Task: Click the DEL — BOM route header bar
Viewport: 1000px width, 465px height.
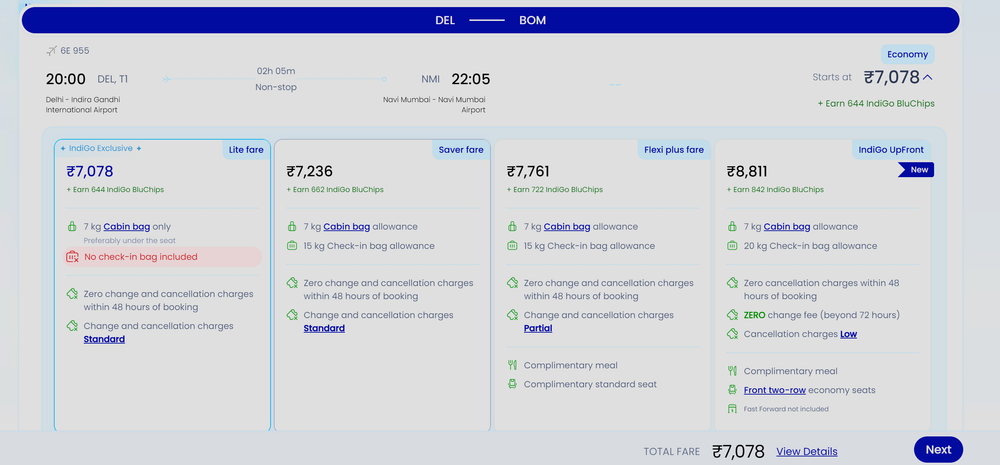Action: 490,20
